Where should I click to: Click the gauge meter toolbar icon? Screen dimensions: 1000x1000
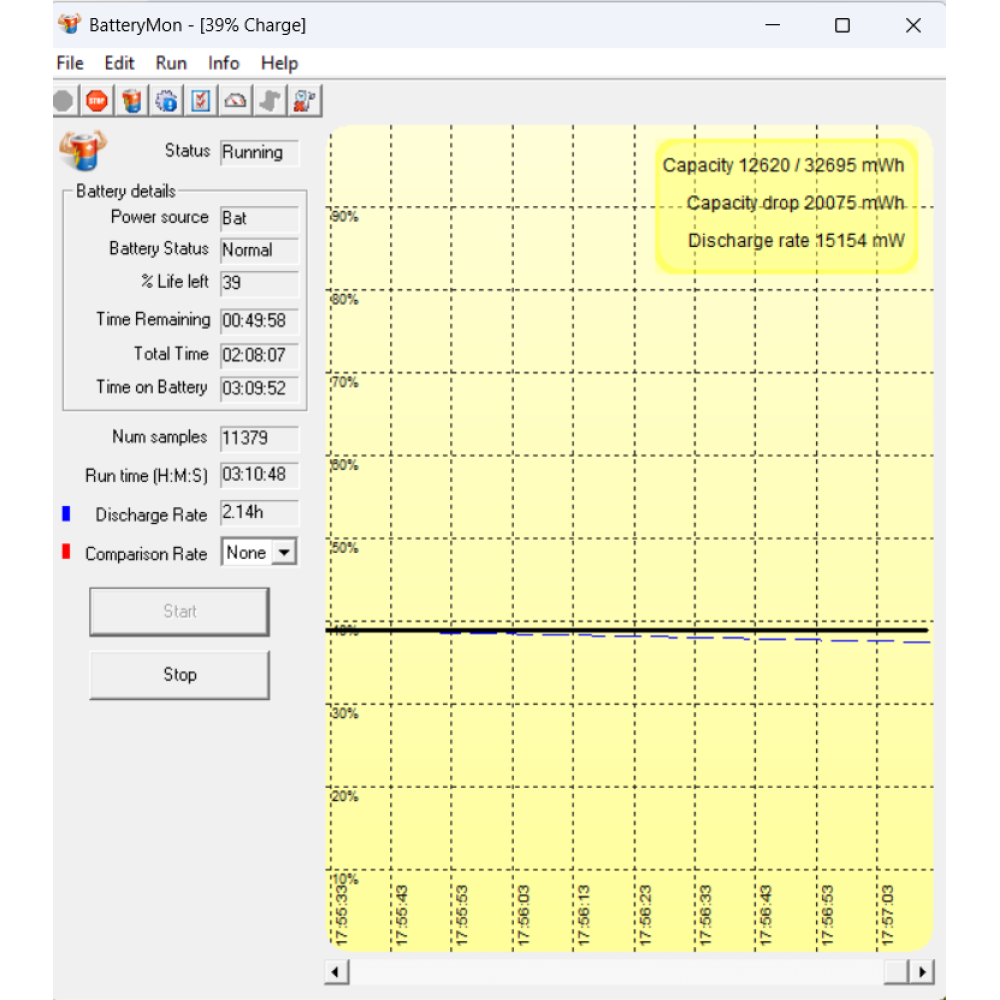pyautogui.click(x=235, y=100)
